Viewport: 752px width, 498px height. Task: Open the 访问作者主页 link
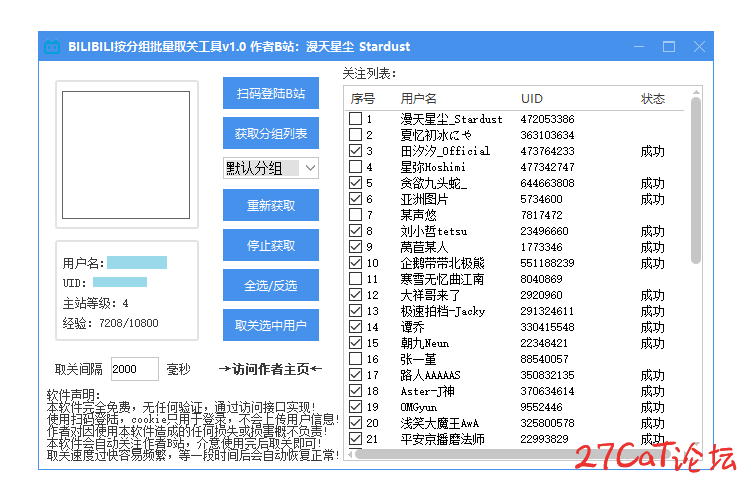pos(270,369)
